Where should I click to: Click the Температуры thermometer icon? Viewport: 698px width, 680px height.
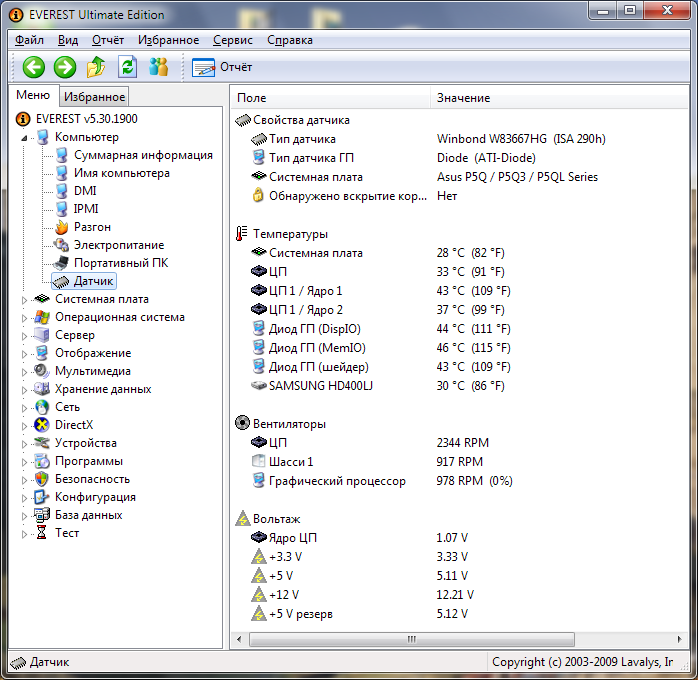click(x=242, y=234)
